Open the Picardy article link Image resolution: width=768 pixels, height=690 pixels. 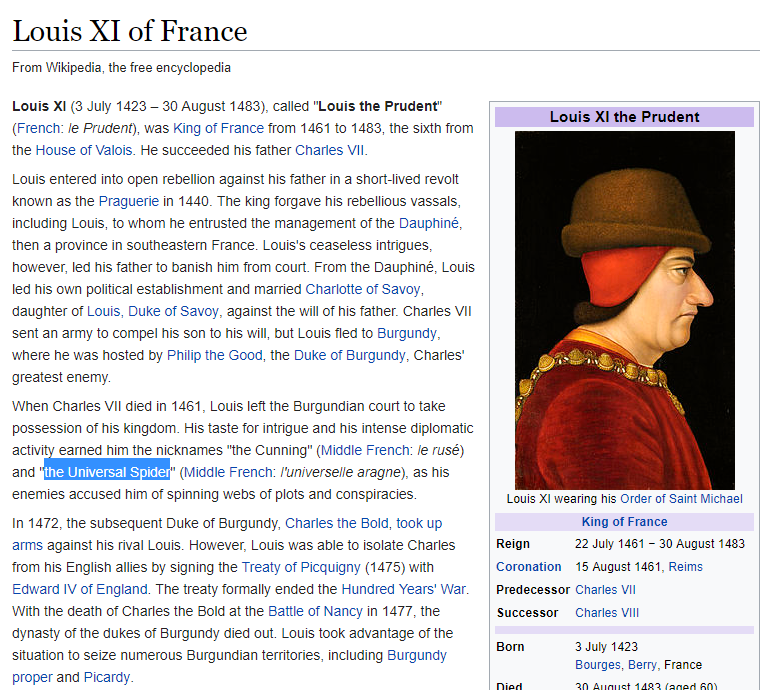click(107, 678)
